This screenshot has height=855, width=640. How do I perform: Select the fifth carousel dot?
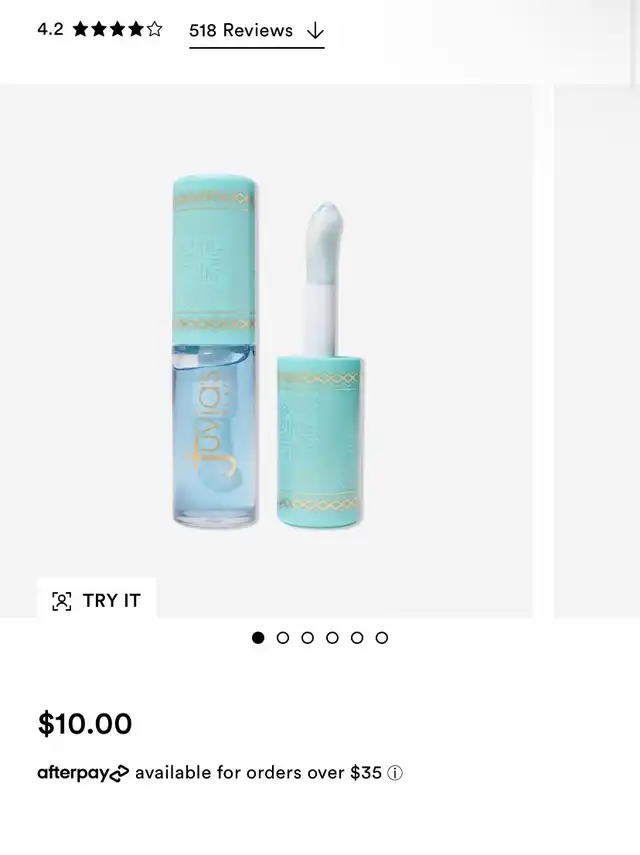[357, 637]
